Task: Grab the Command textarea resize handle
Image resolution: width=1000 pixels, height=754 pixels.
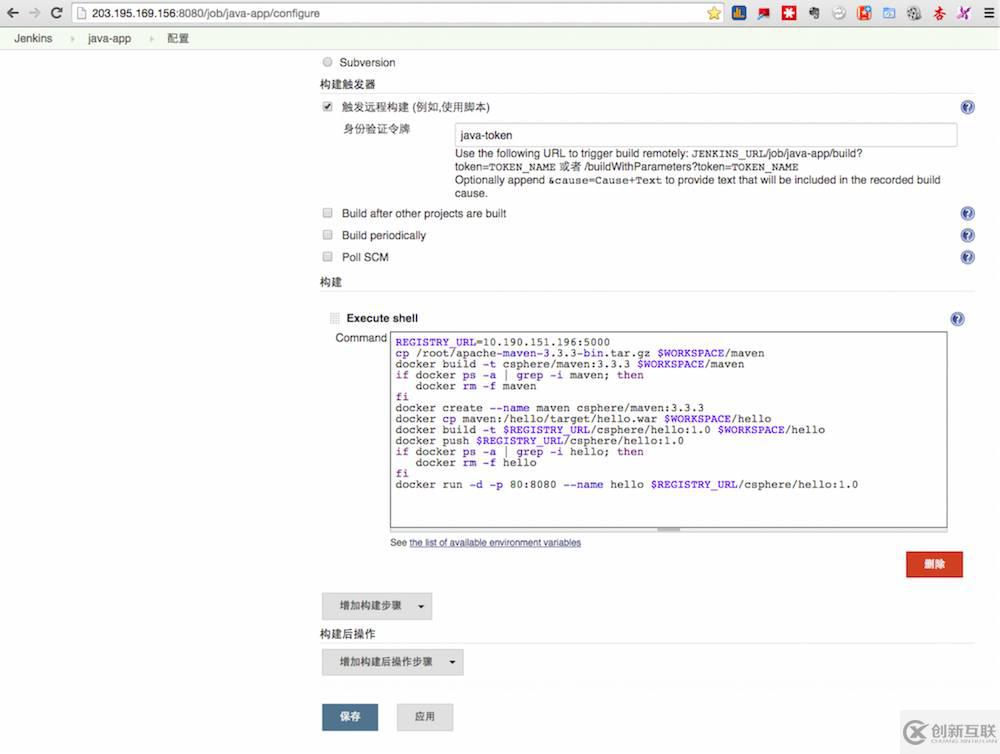Action: click(668, 529)
